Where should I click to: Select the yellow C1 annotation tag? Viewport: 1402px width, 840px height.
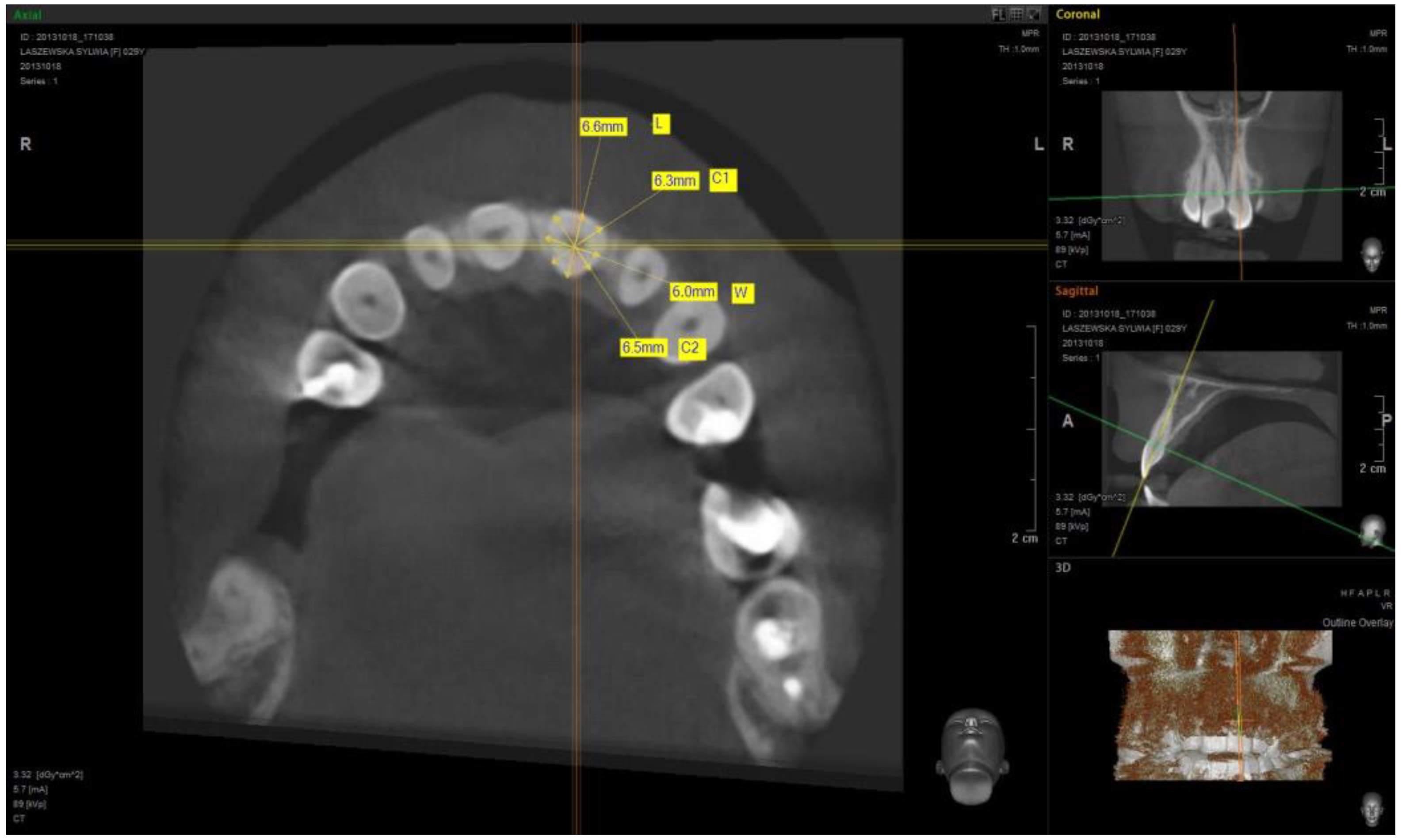(x=722, y=179)
